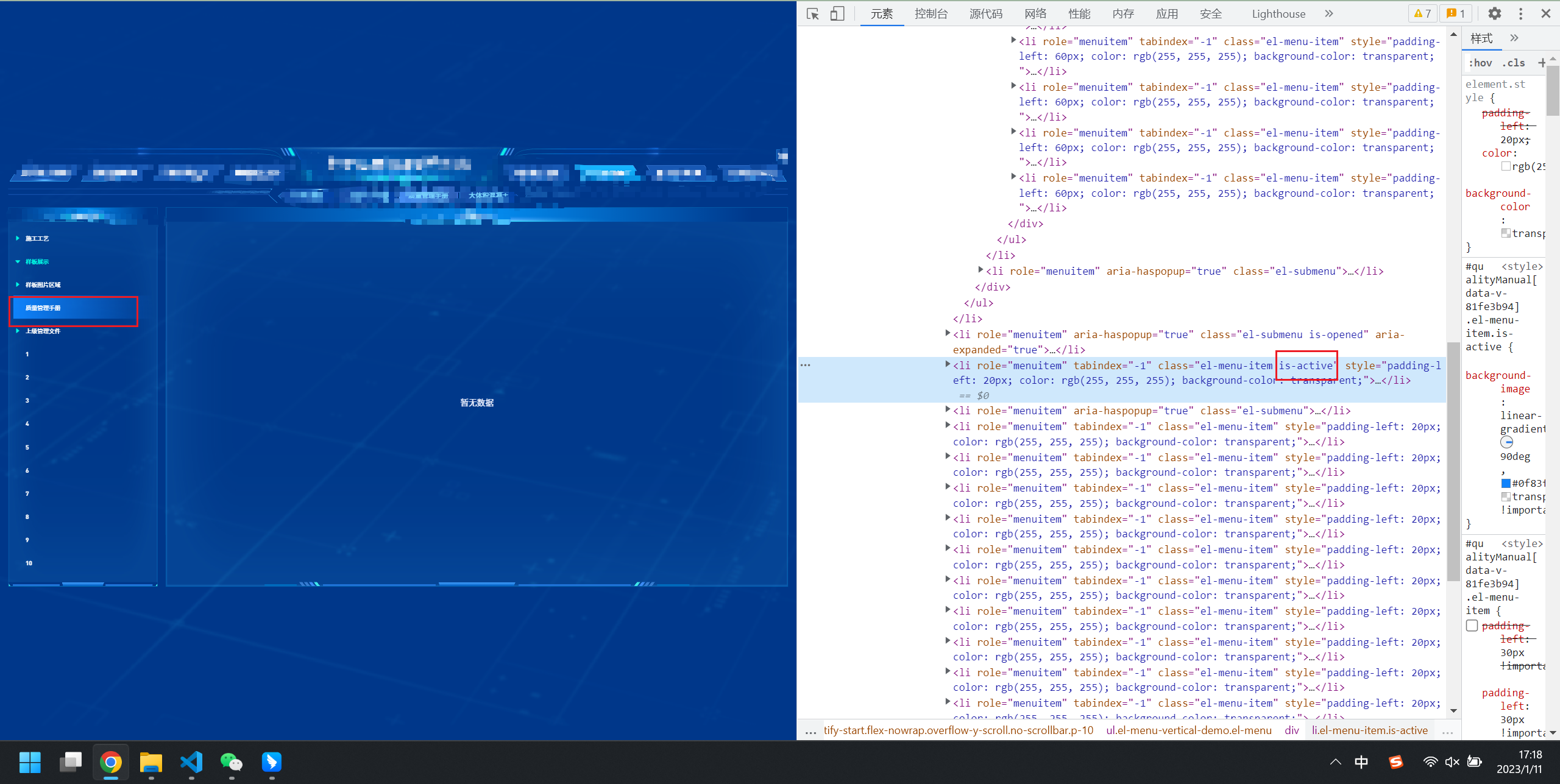Toggle the .cls class editor
1560x784 pixels.
click(1513, 63)
